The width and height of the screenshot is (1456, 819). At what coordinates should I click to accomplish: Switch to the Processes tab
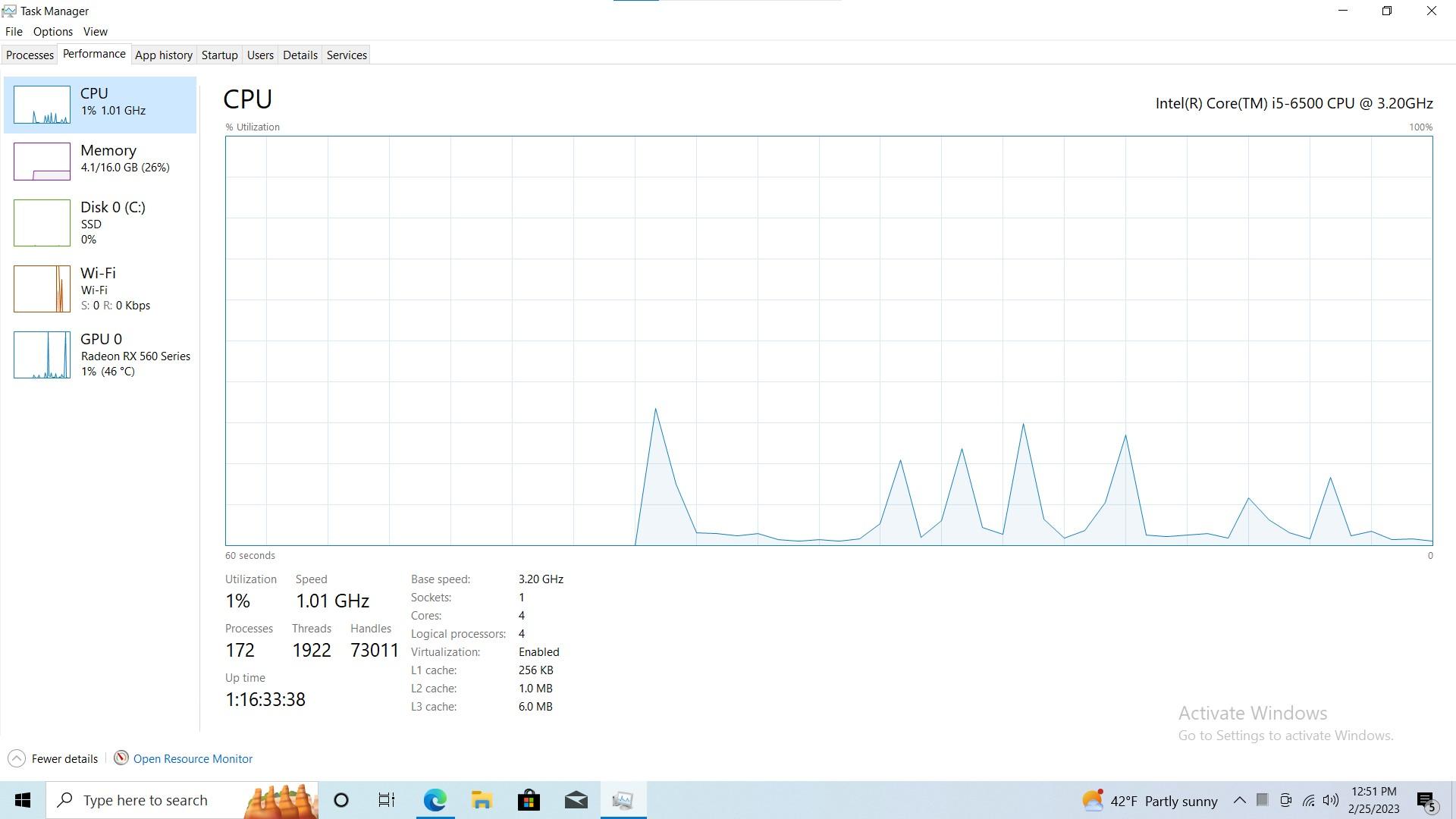[30, 55]
